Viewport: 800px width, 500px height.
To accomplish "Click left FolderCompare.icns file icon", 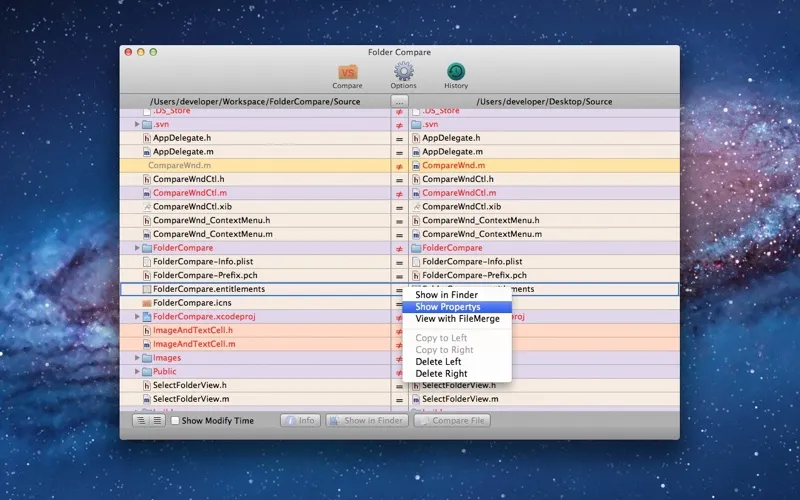I will point(147,303).
